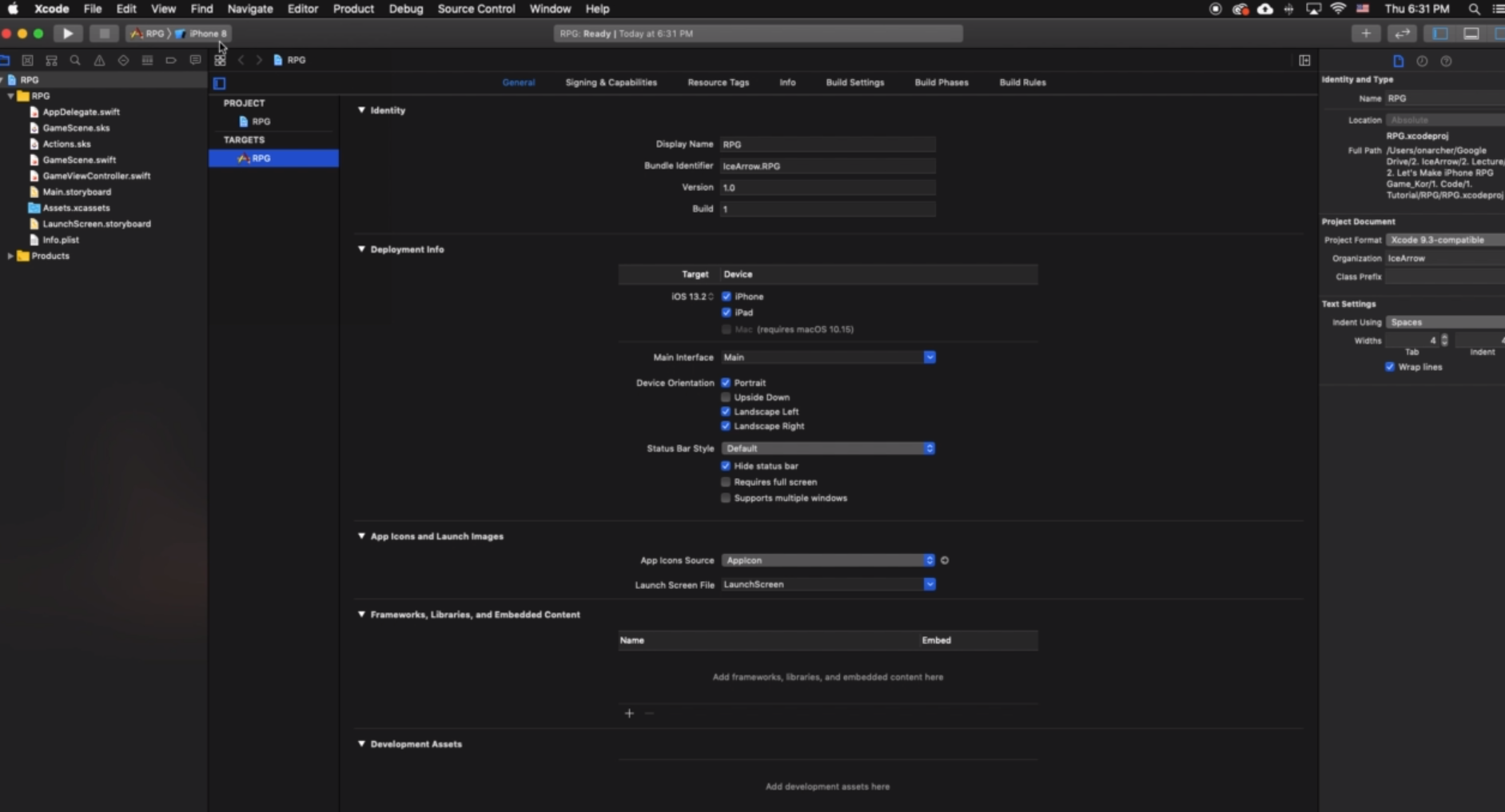Toggle Hide status bar checkbox
This screenshot has width=1505, height=812.
[x=726, y=466]
